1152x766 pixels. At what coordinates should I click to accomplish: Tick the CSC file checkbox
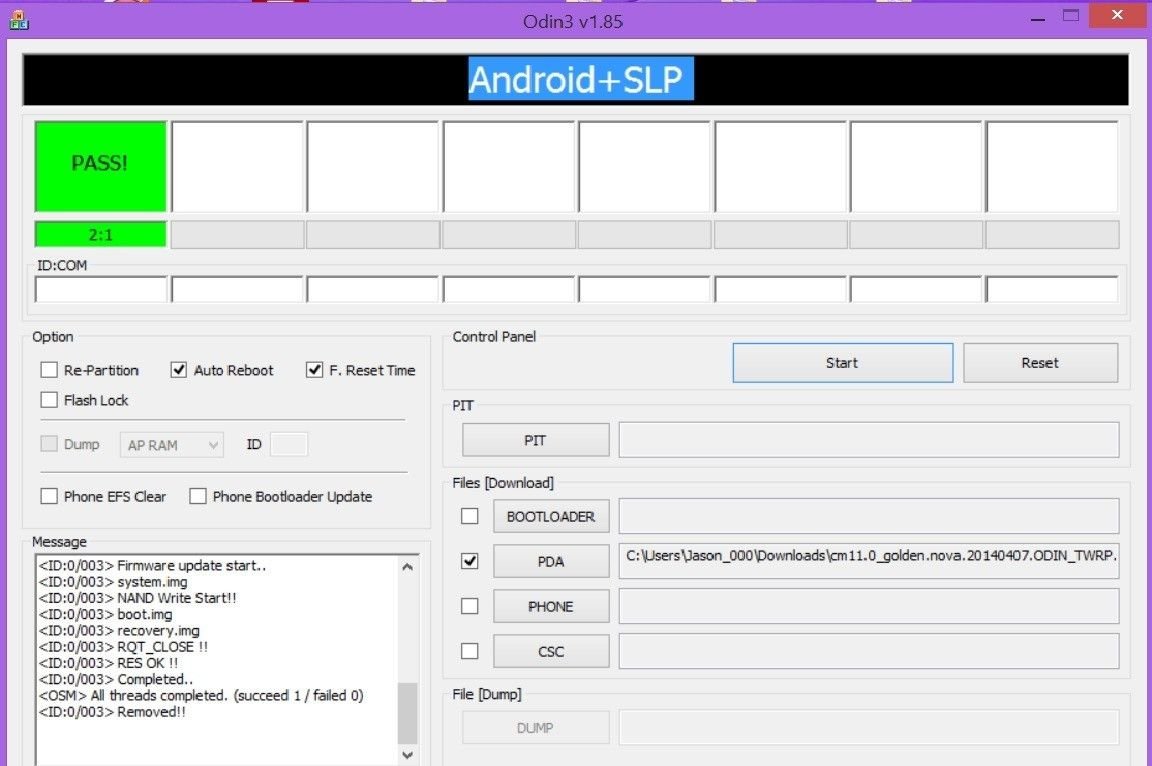click(469, 651)
